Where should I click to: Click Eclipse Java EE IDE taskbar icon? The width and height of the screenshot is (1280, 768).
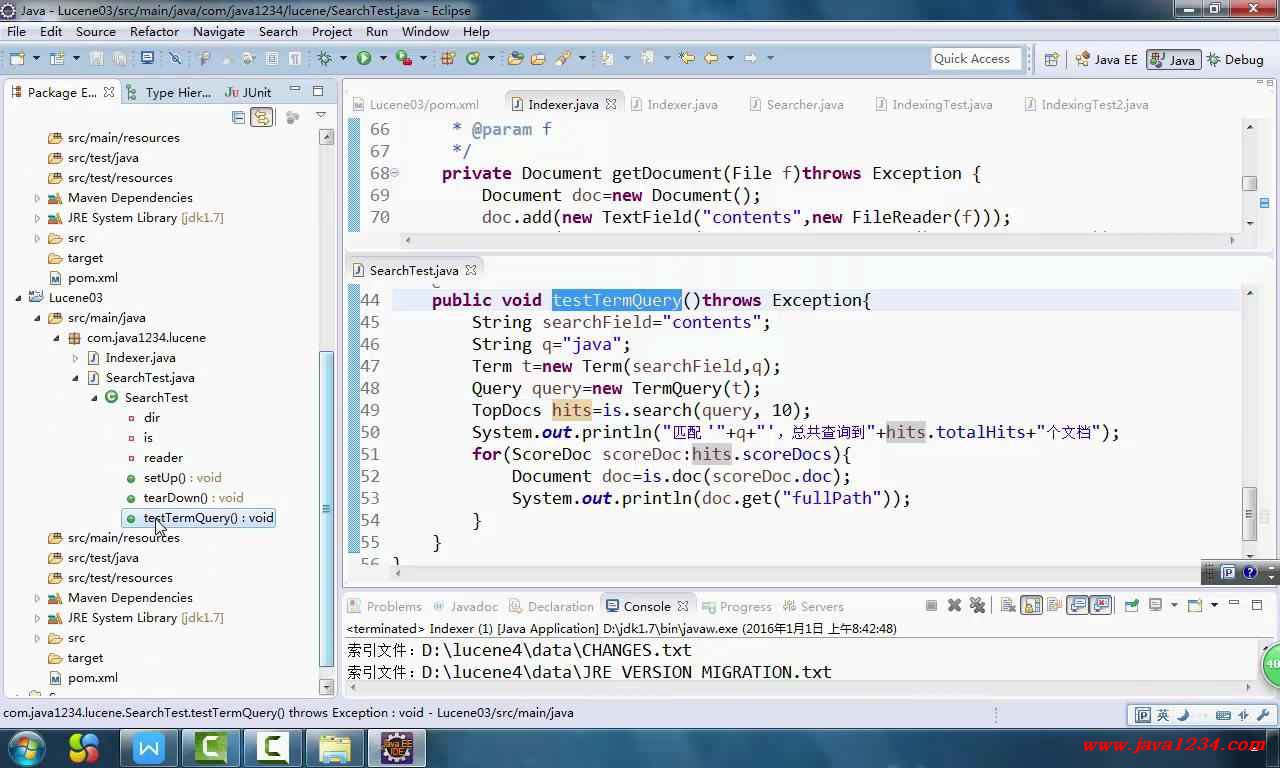click(397, 747)
